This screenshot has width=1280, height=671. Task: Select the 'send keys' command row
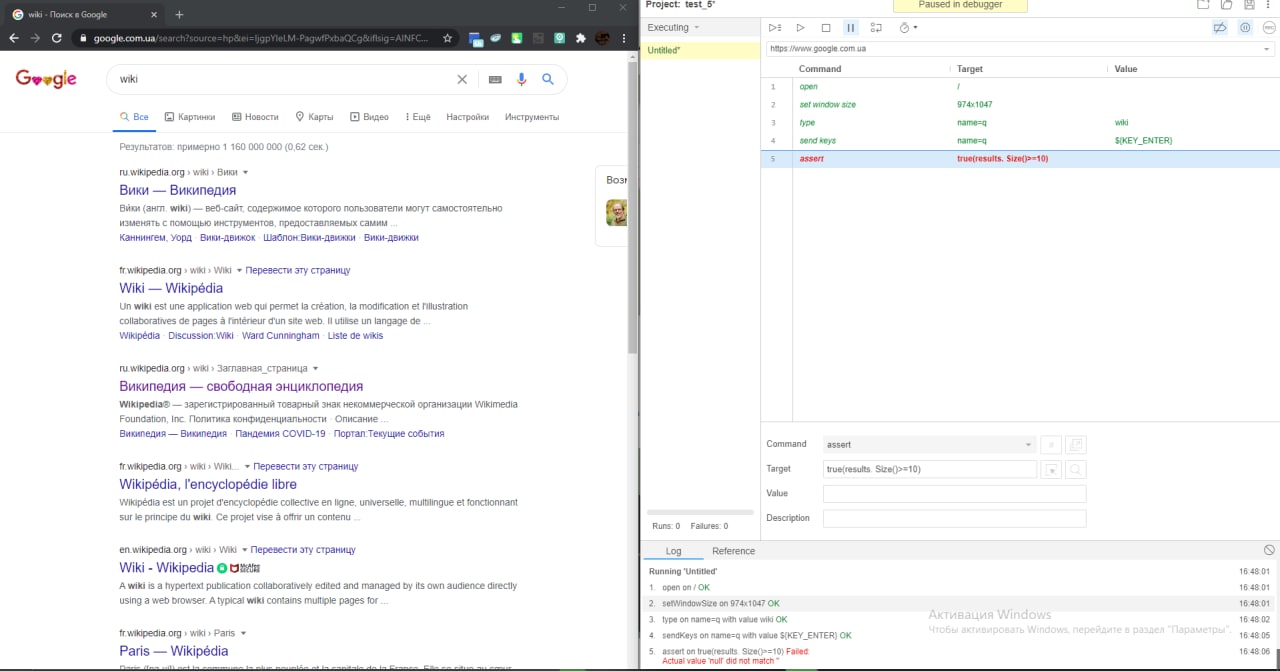1020,141
